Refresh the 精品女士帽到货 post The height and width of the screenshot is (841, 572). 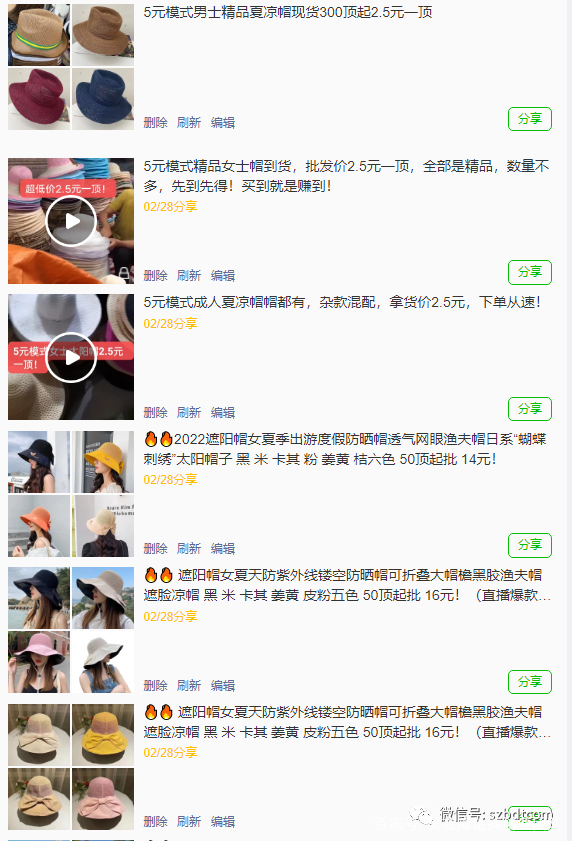(x=189, y=276)
